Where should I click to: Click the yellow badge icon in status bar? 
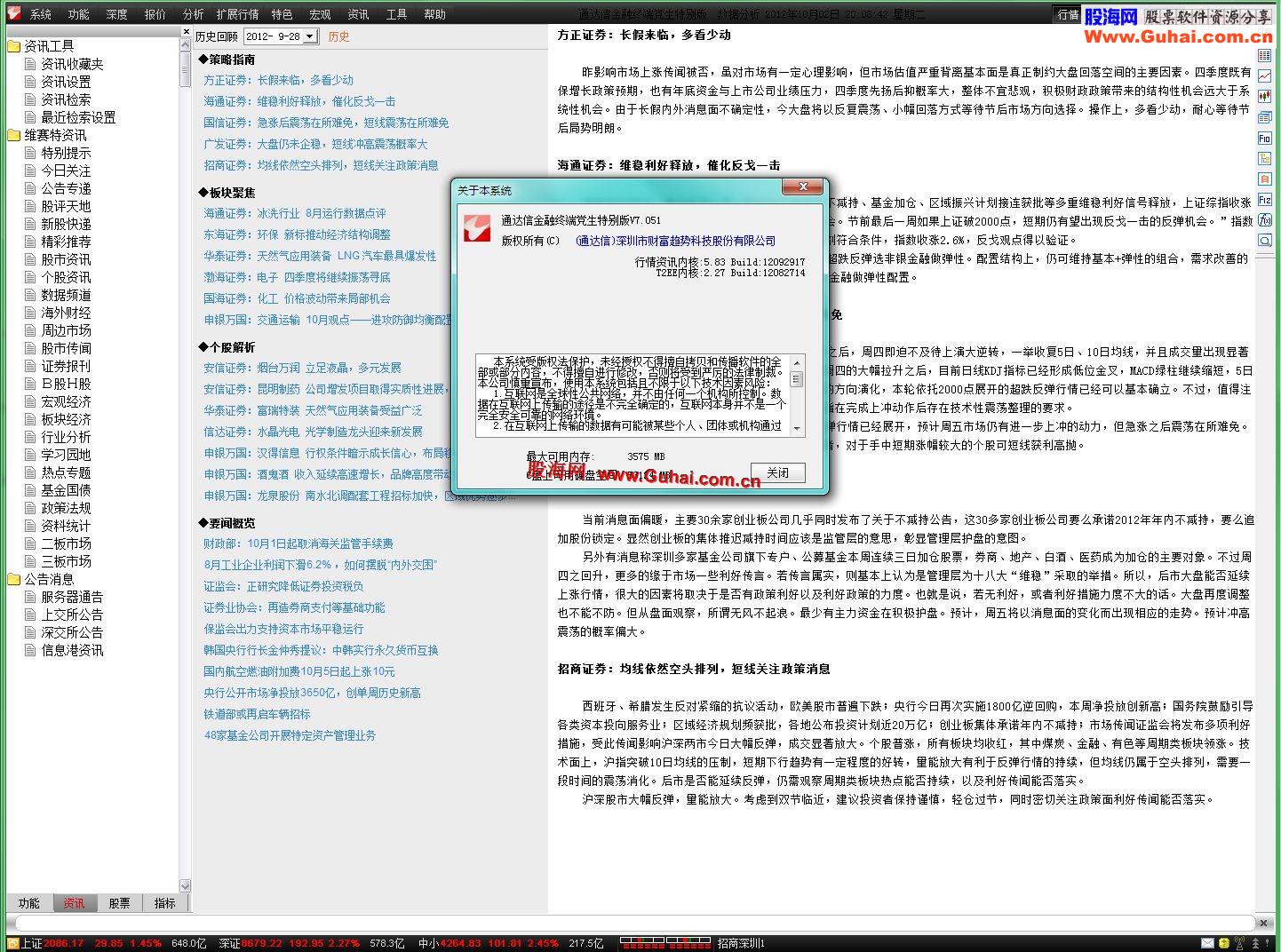(x=1224, y=943)
